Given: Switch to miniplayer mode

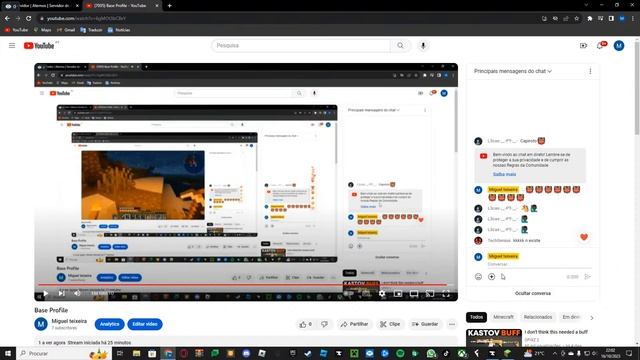Looking at the screenshot, I should (x=398, y=293).
